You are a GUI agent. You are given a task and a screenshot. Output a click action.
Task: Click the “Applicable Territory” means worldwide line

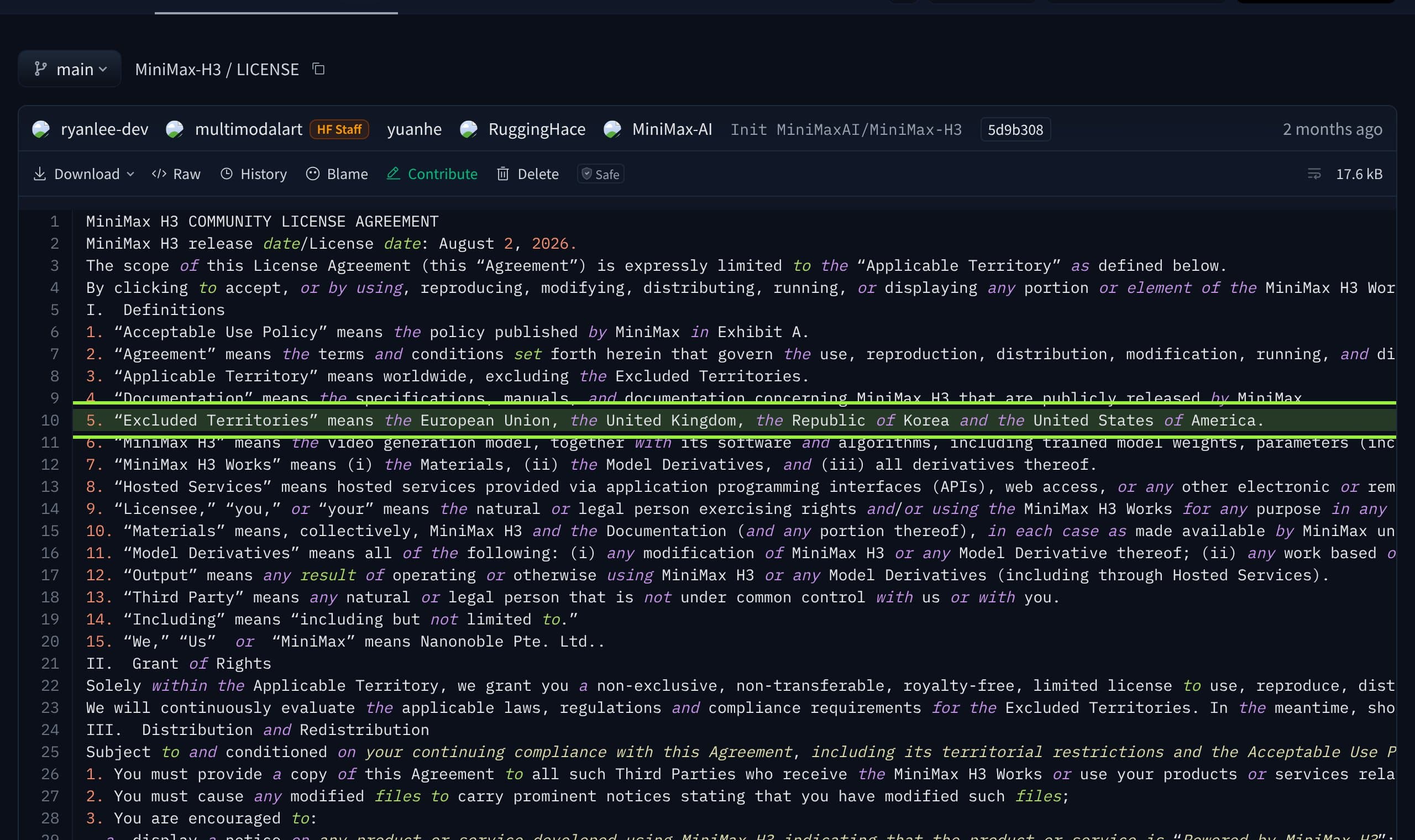pyautogui.click(x=447, y=376)
